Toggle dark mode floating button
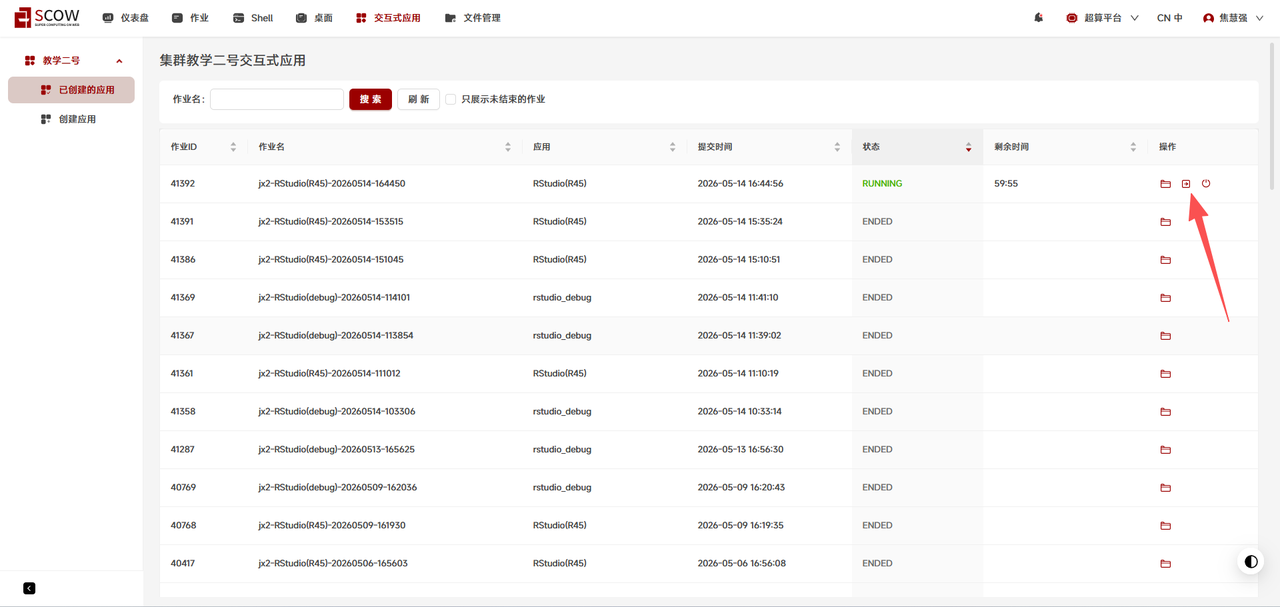 pos(1251,562)
